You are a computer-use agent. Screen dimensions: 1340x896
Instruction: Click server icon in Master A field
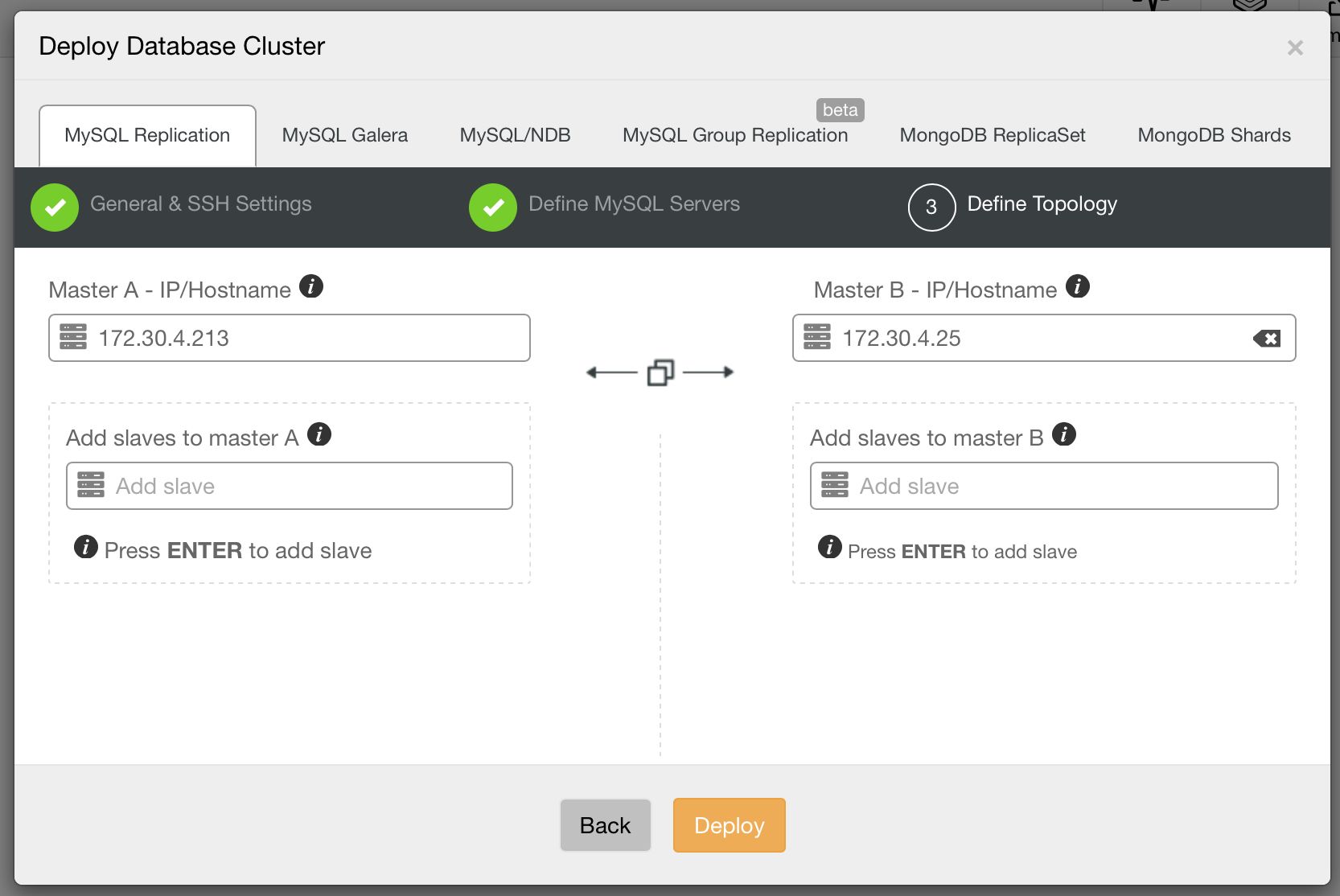(x=73, y=337)
